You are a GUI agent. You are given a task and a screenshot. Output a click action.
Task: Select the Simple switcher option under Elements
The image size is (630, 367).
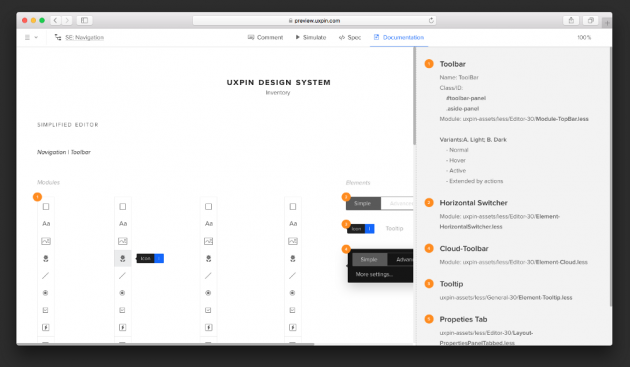363,203
